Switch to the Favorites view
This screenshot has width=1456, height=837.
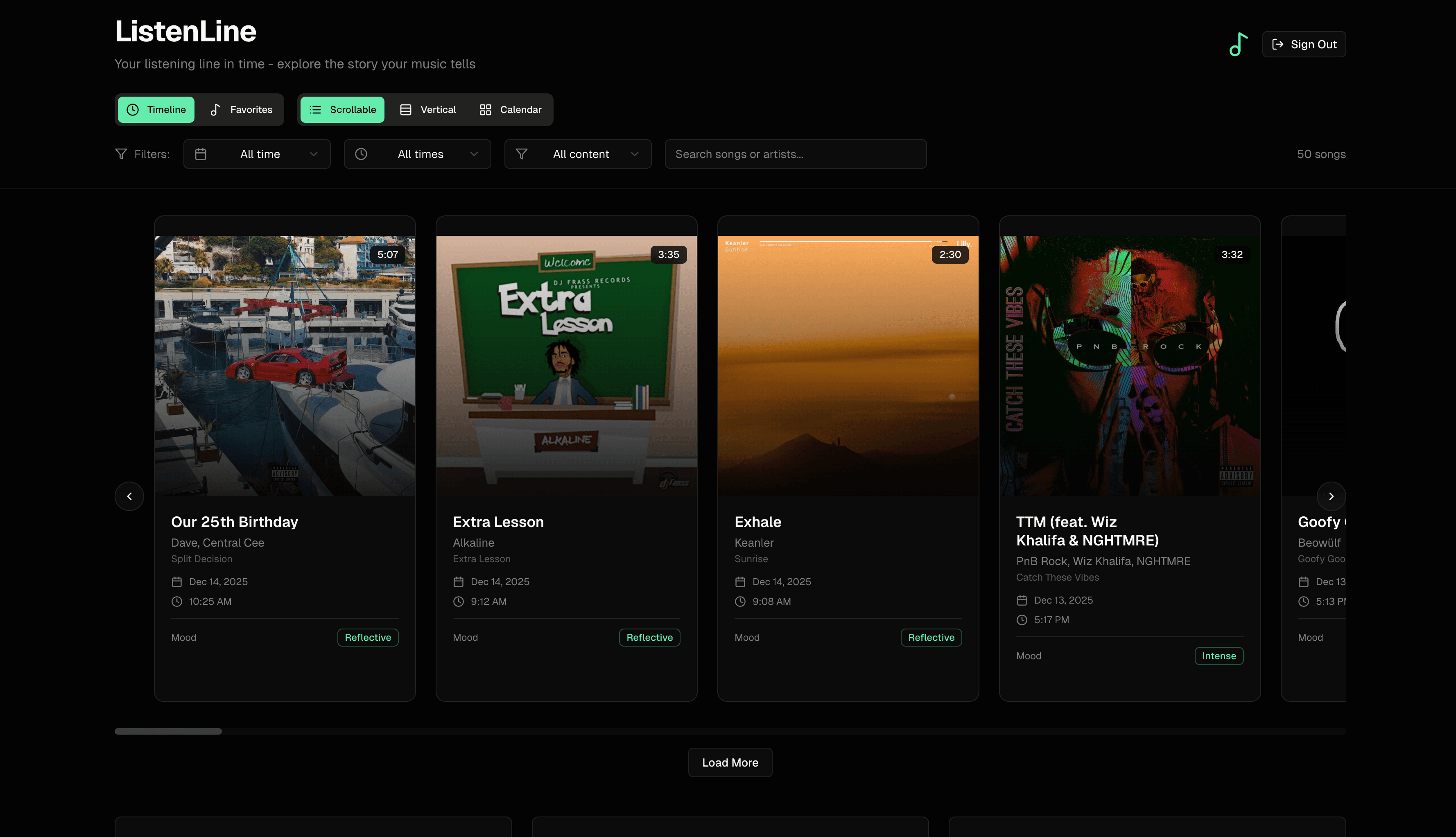[x=241, y=109]
